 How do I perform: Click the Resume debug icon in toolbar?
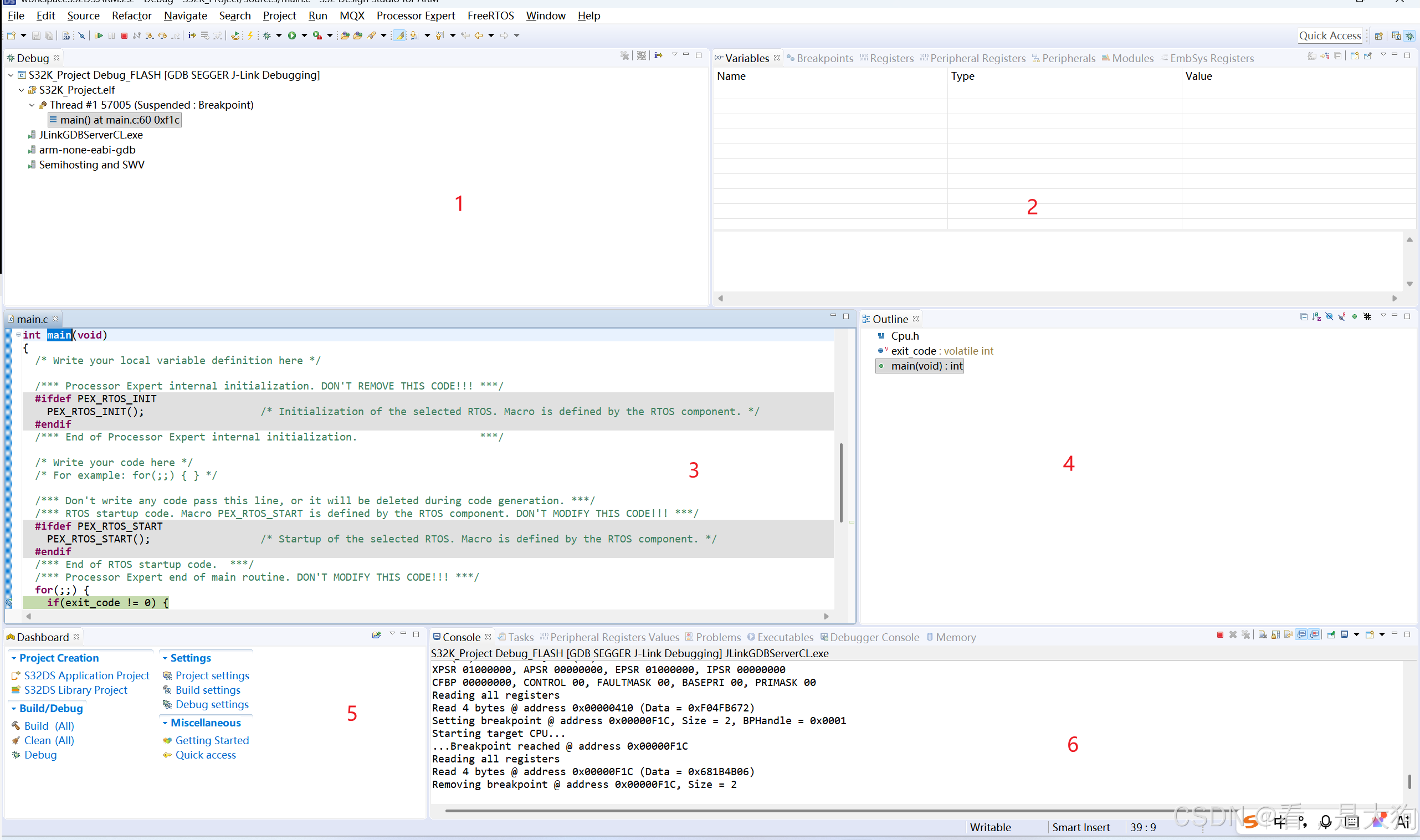coord(99,35)
